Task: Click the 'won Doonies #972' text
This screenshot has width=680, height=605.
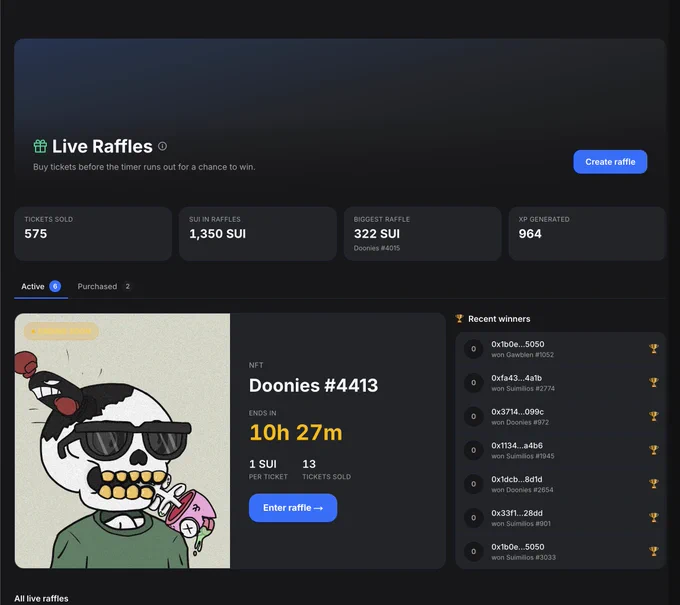Action: pyautogui.click(x=520, y=422)
